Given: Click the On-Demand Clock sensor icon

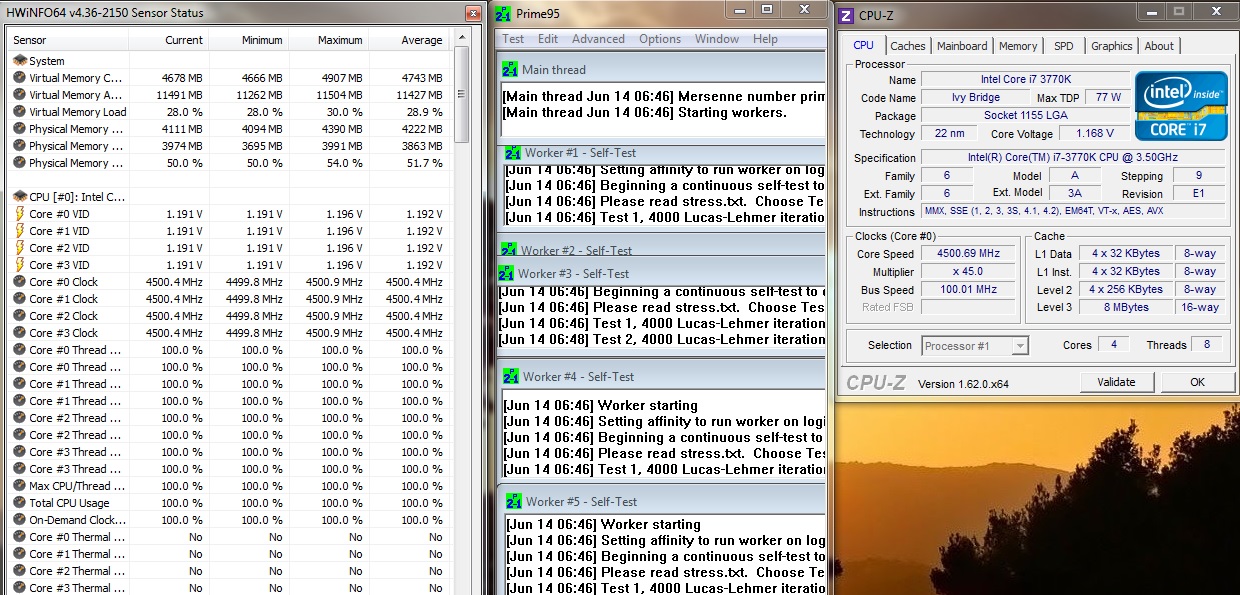Looking at the screenshot, I should coord(20,520).
